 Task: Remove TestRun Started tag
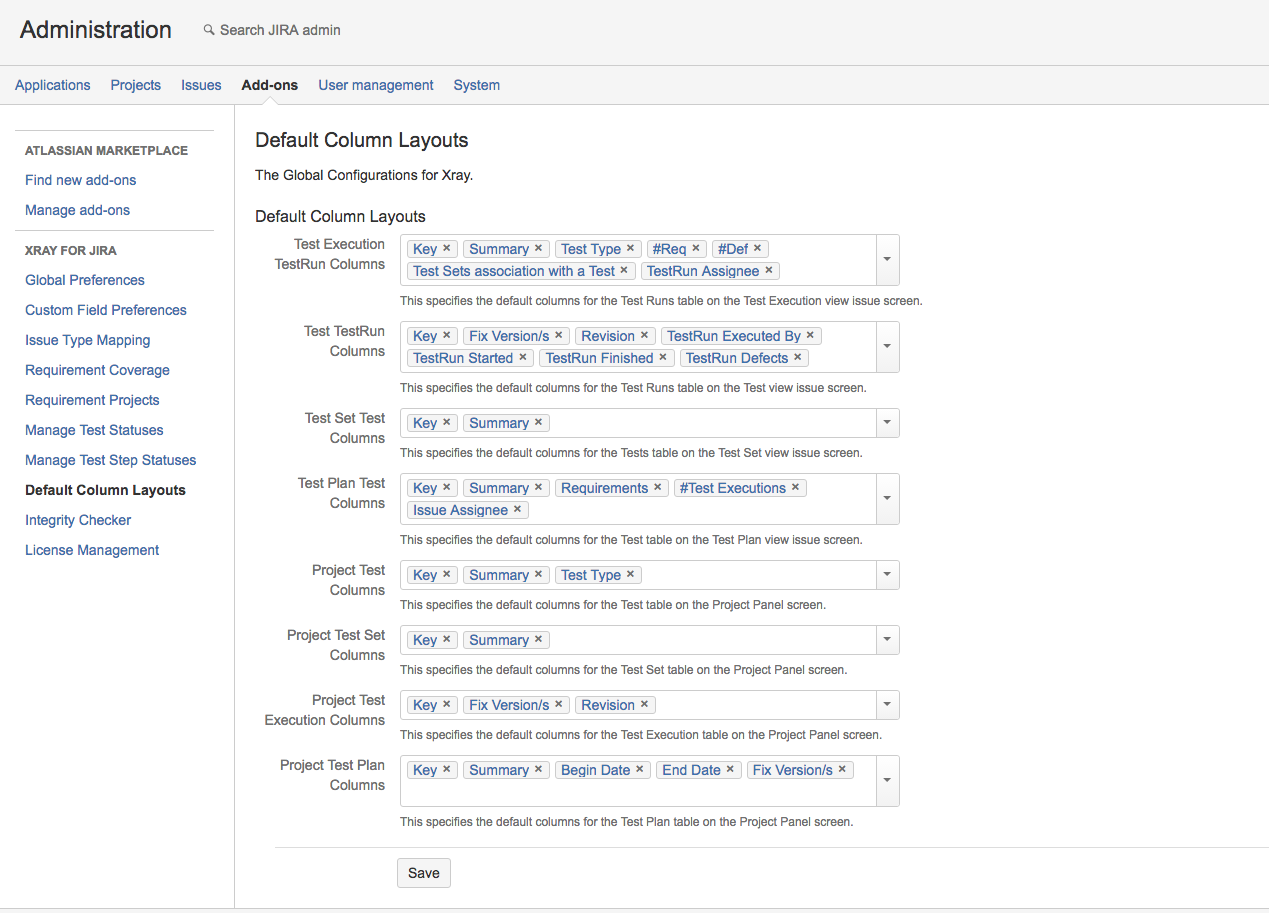pyautogui.click(x=522, y=357)
